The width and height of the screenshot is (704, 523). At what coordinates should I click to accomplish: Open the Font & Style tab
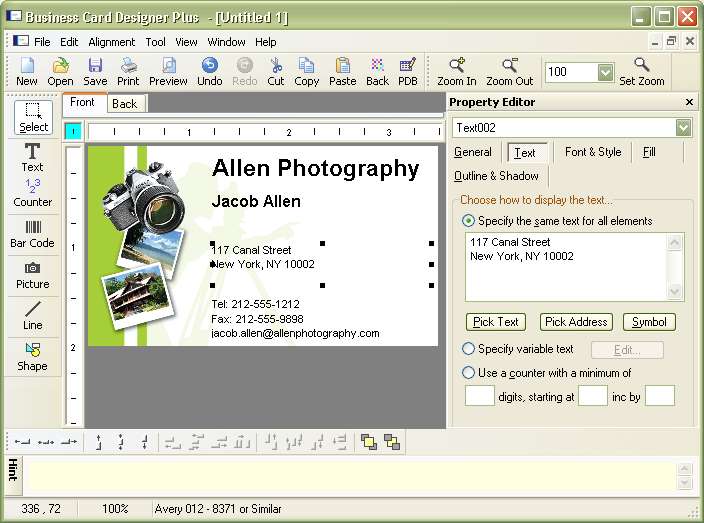pyautogui.click(x=592, y=152)
